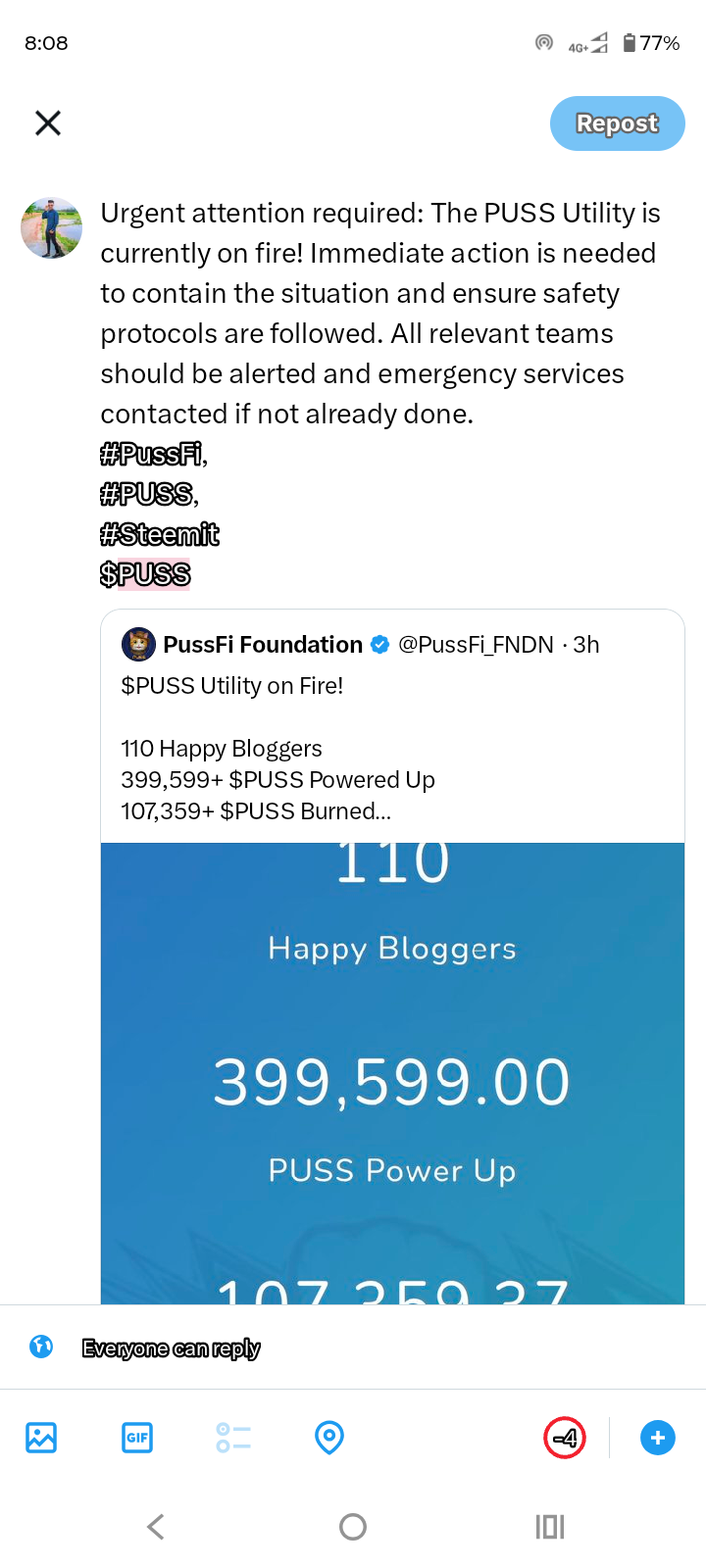
Task: Tap the PussFi Foundation avatar in quoted post
Action: [138, 645]
